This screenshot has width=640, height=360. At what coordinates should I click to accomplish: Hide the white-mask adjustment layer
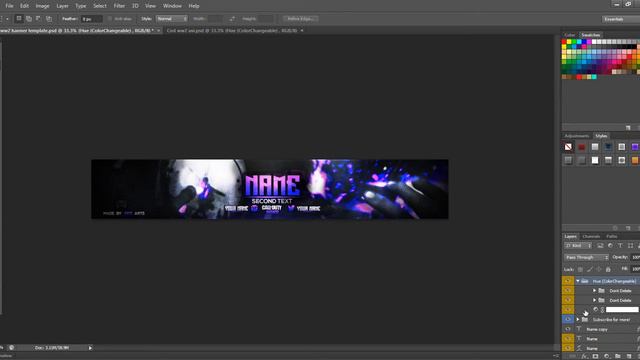(568, 310)
